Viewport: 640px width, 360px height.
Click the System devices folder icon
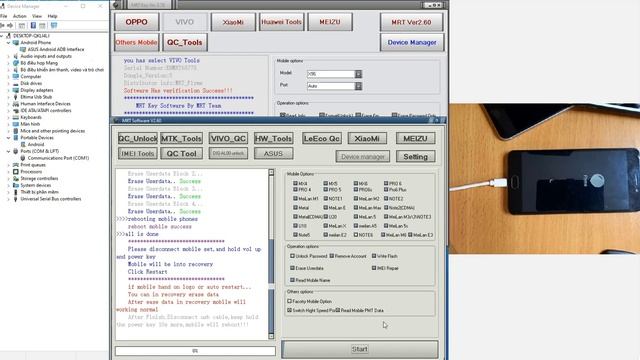tap(16, 185)
